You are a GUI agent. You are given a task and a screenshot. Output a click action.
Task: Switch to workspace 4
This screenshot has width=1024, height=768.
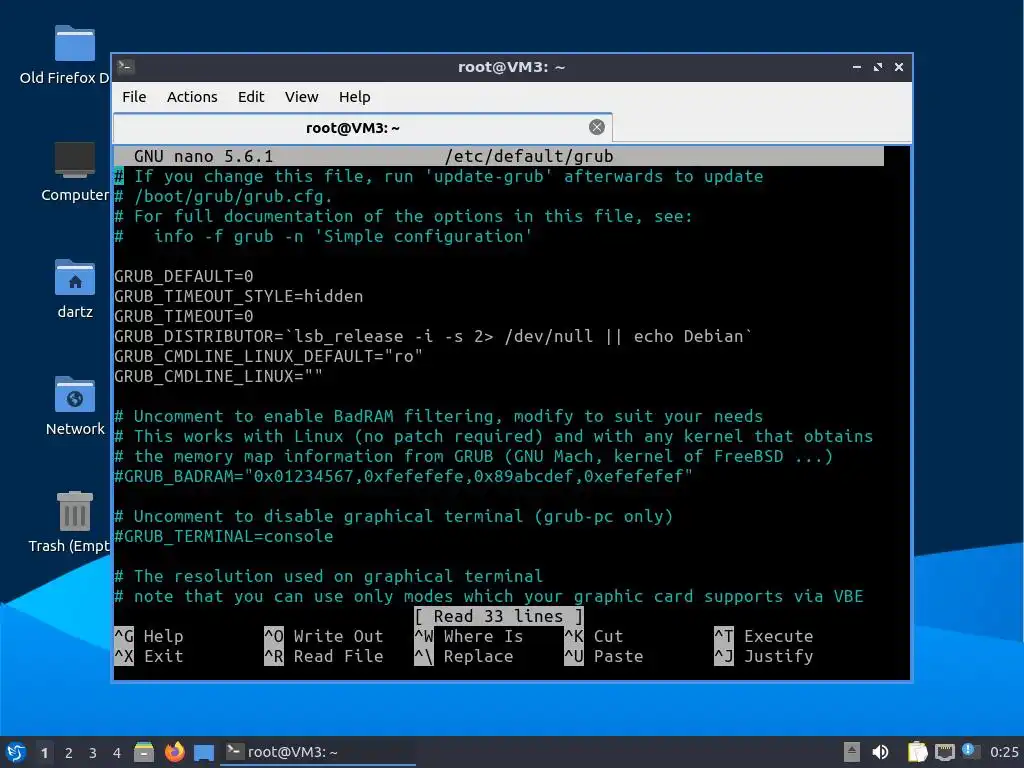click(x=117, y=753)
